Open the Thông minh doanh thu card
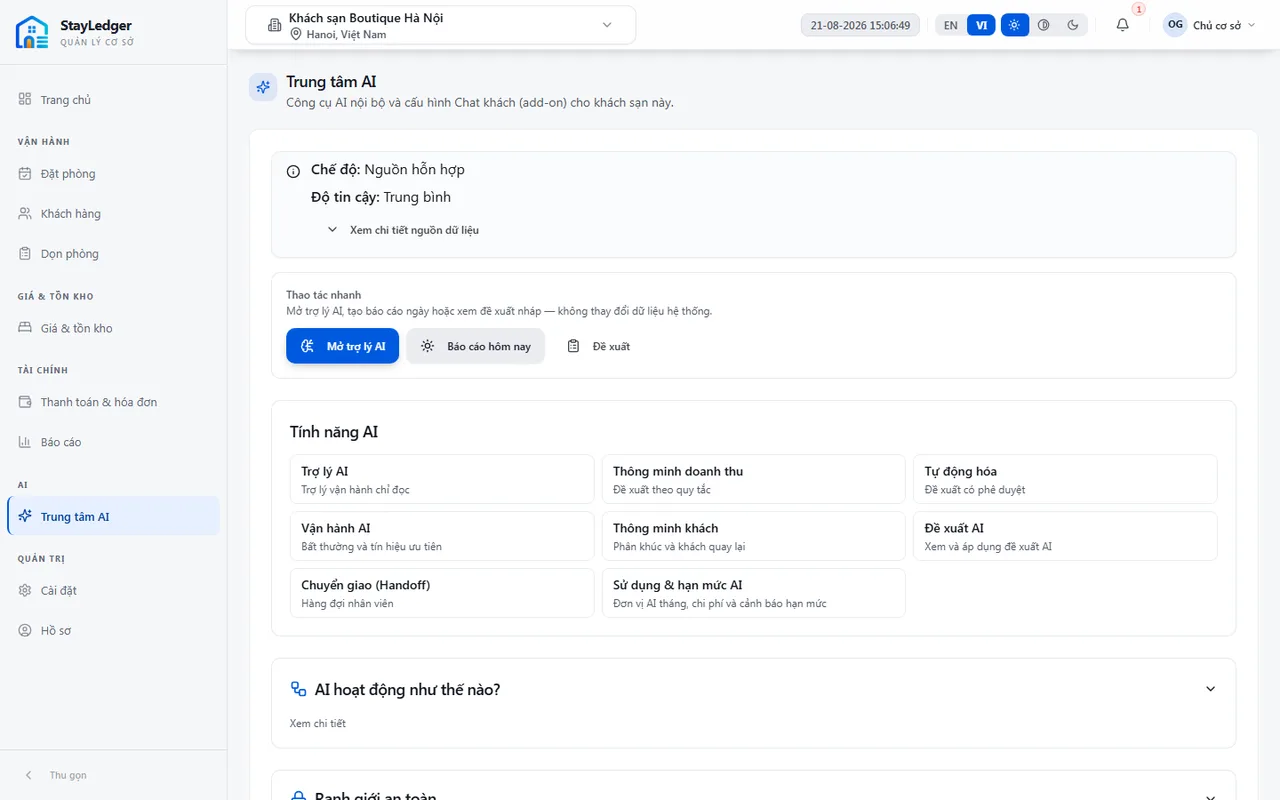 point(753,480)
